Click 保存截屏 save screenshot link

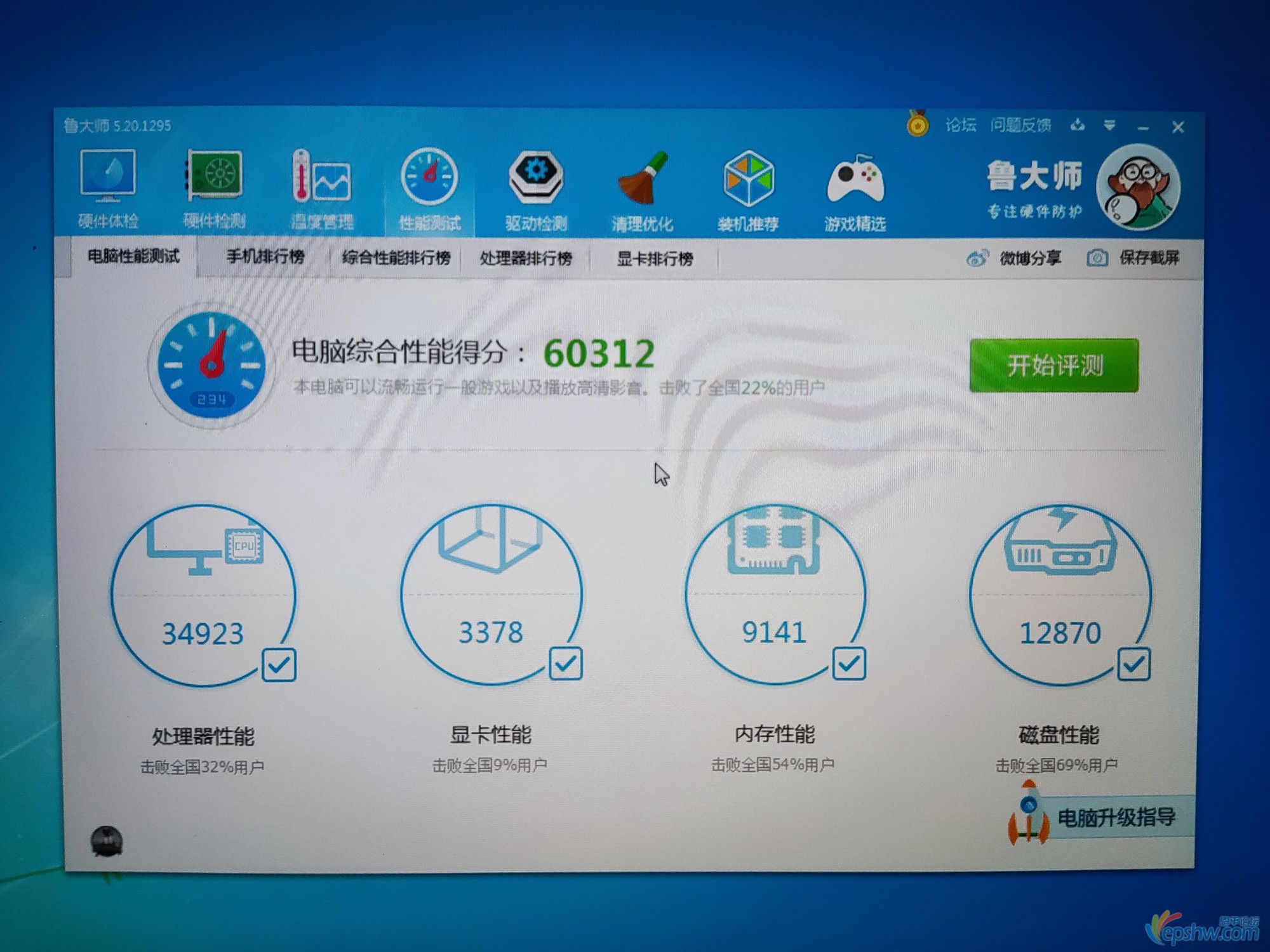[x=1149, y=258]
